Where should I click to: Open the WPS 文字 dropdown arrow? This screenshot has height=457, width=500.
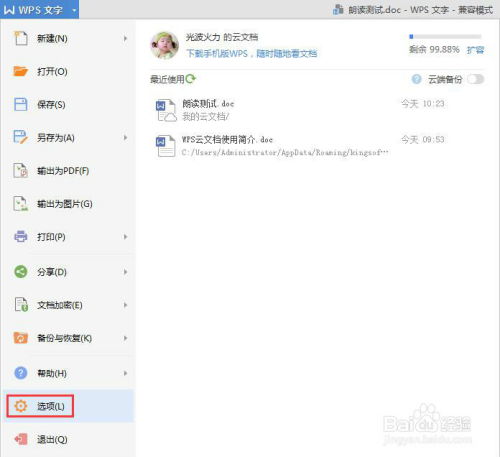(74, 10)
